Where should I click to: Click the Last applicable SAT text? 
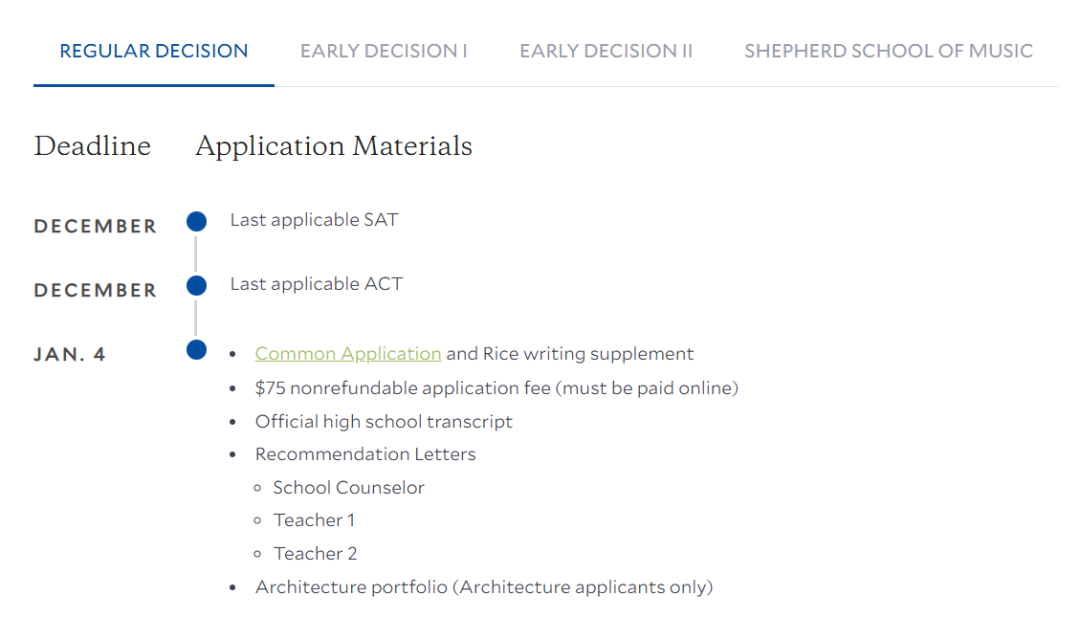pyautogui.click(x=314, y=220)
